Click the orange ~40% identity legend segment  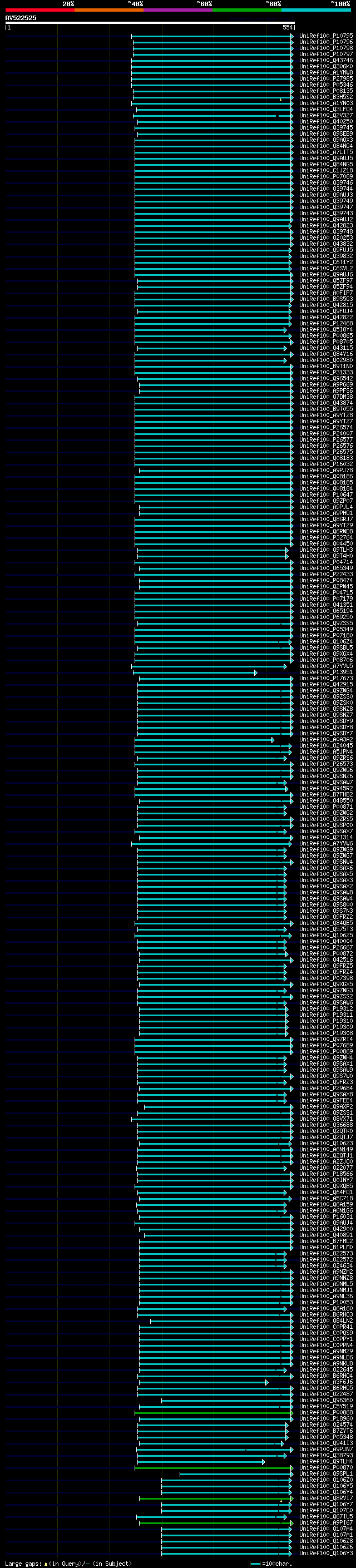click(109, 10)
